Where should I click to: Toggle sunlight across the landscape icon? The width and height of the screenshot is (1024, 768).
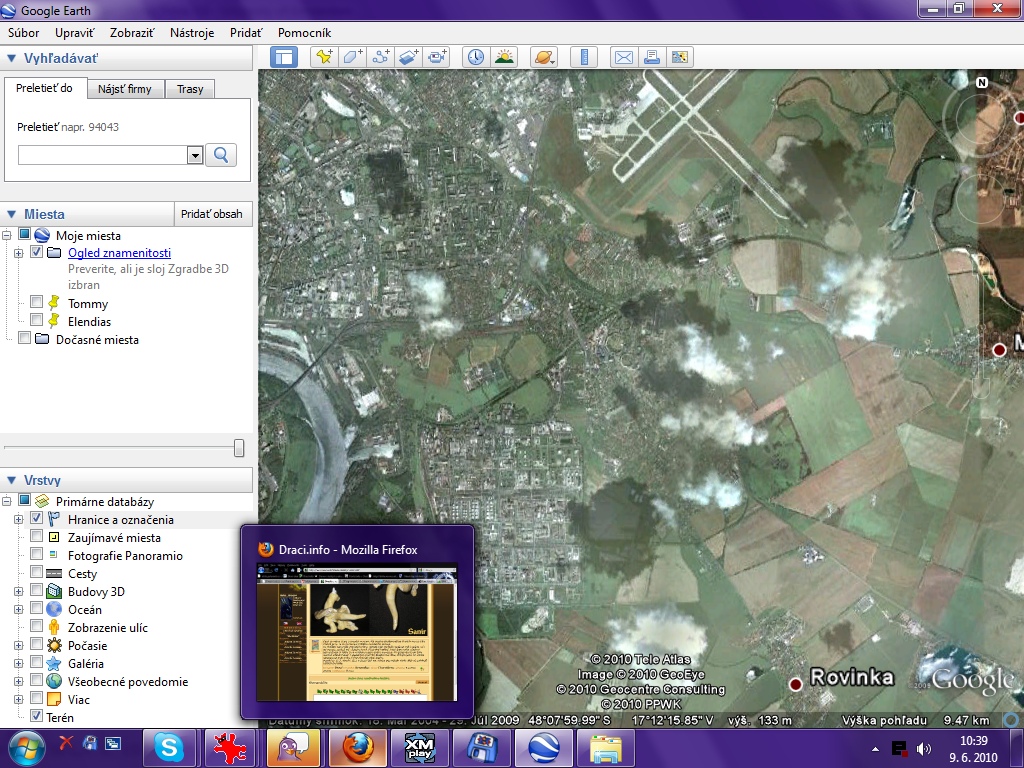(504, 57)
